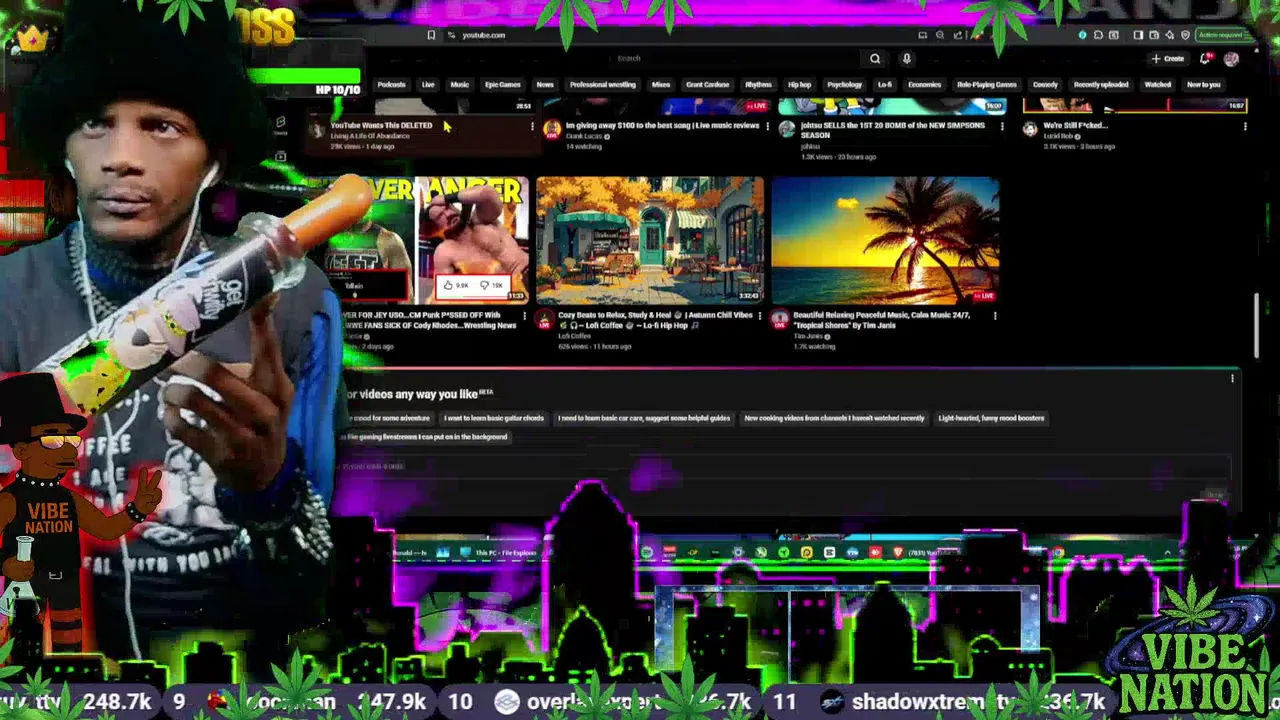The height and width of the screenshot is (720, 1280).
Task: Select the Comedy filter chip
Action: (x=1045, y=85)
